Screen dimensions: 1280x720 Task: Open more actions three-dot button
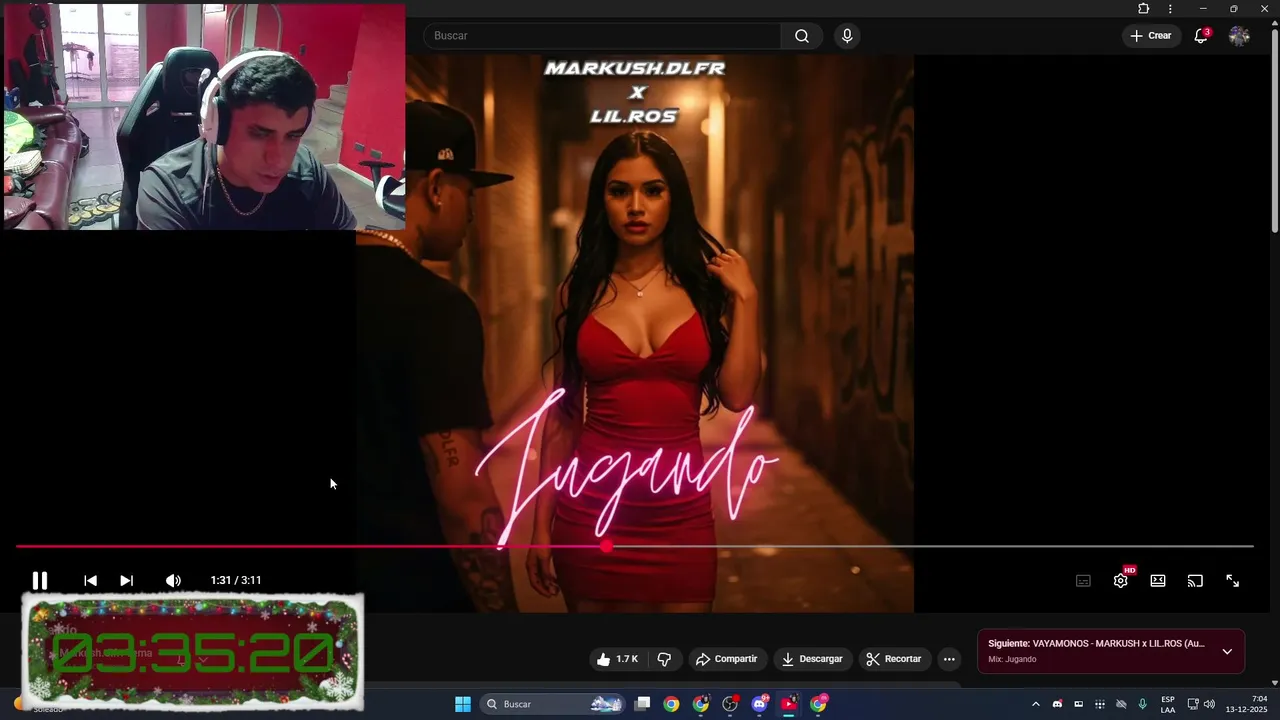[949, 659]
